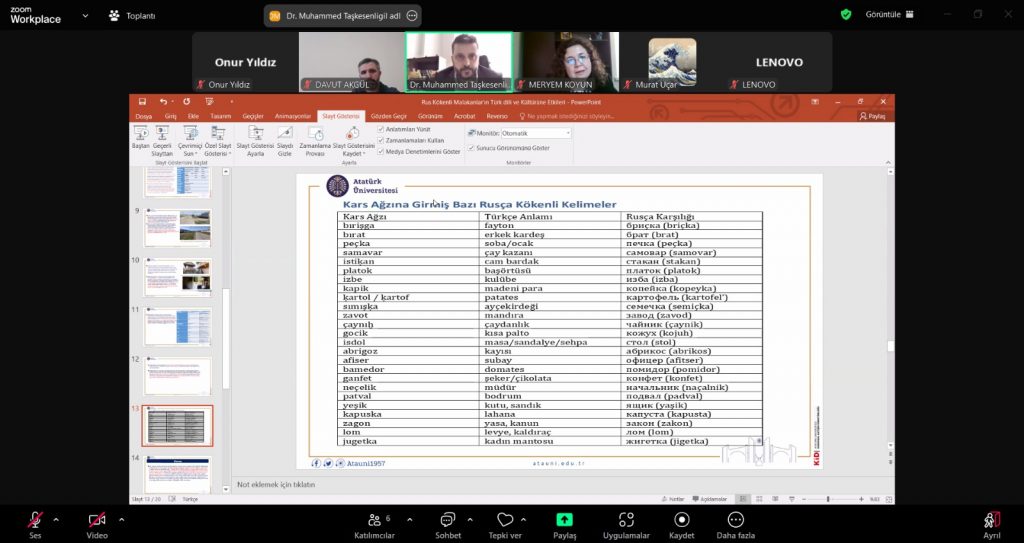Screen dimensions: 1024x543
Task: Open audio options arrow next to Ses
Action: [x=56, y=520]
